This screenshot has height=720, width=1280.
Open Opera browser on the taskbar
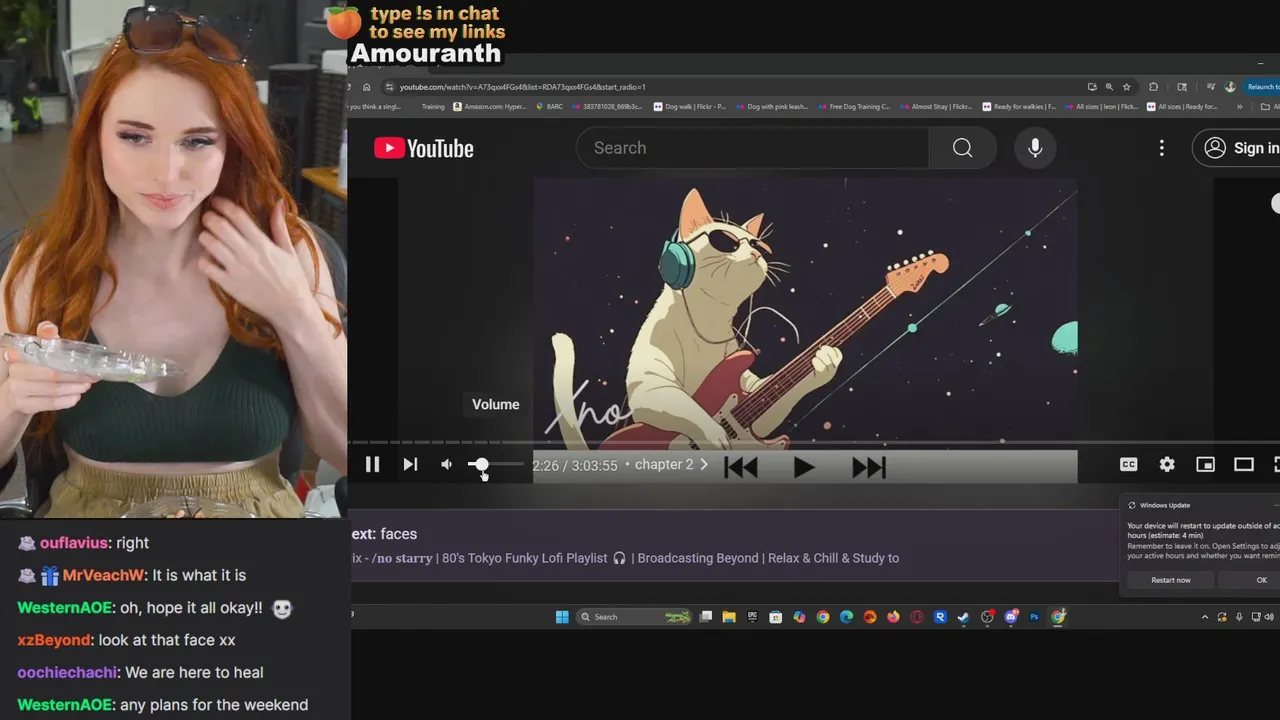[917, 617]
